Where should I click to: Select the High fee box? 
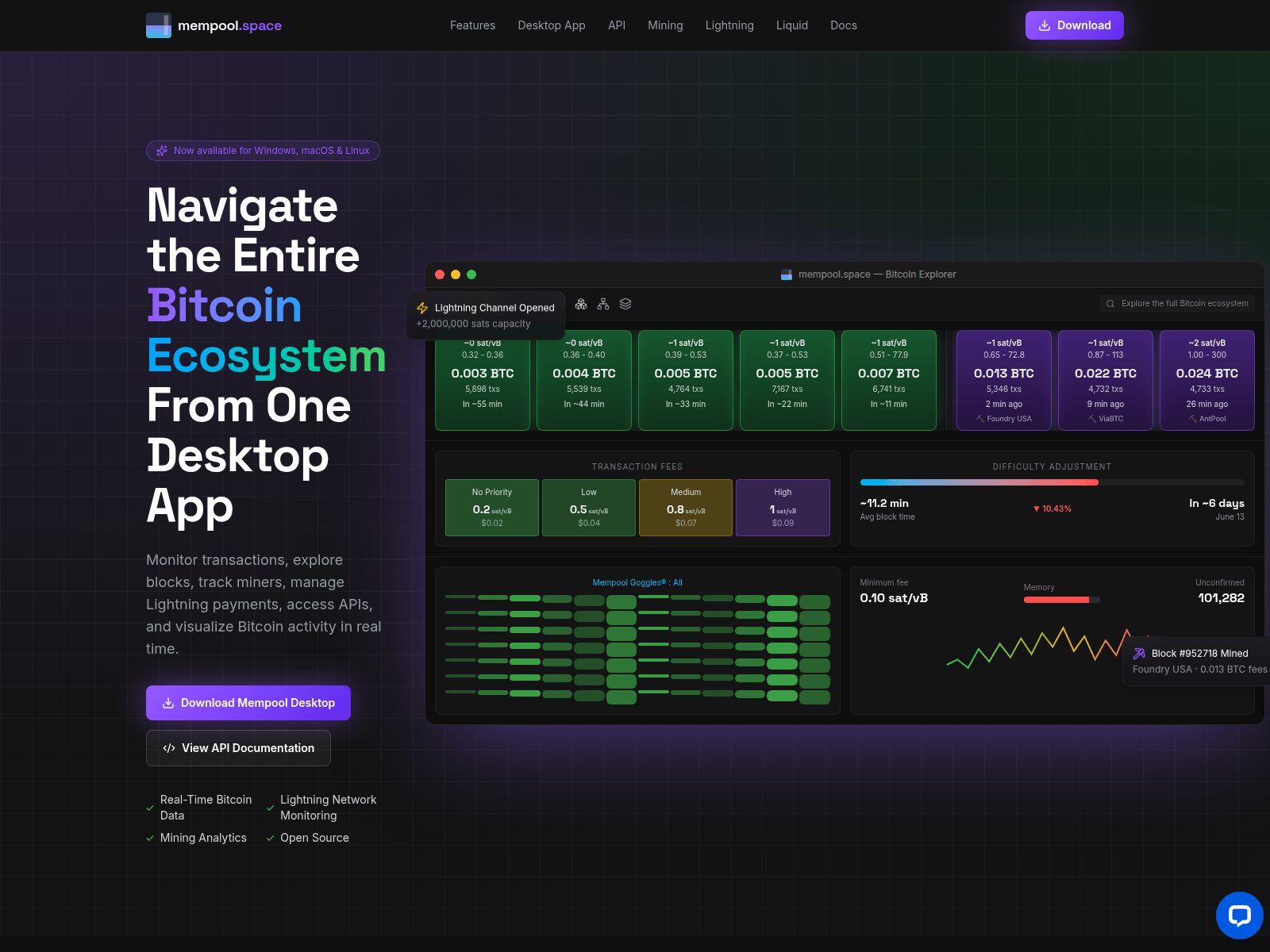[783, 508]
